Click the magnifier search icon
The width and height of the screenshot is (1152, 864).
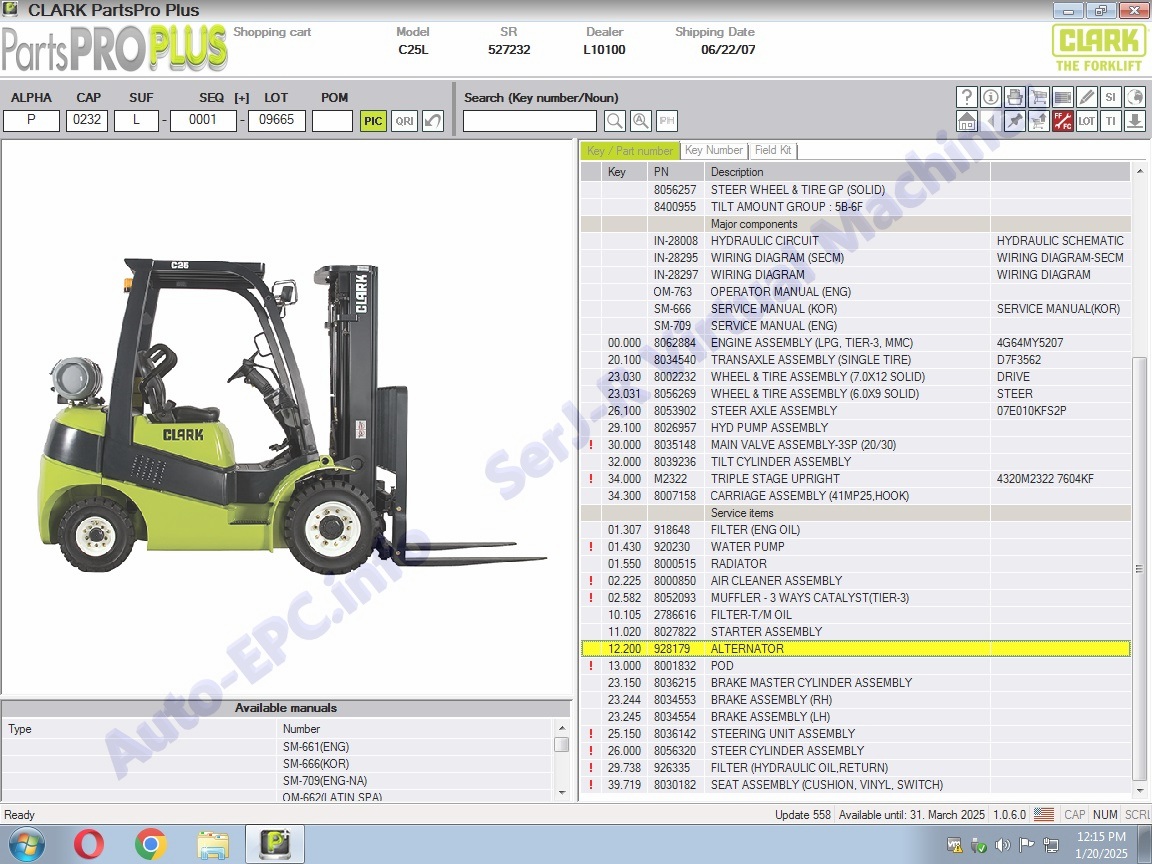tap(615, 121)
